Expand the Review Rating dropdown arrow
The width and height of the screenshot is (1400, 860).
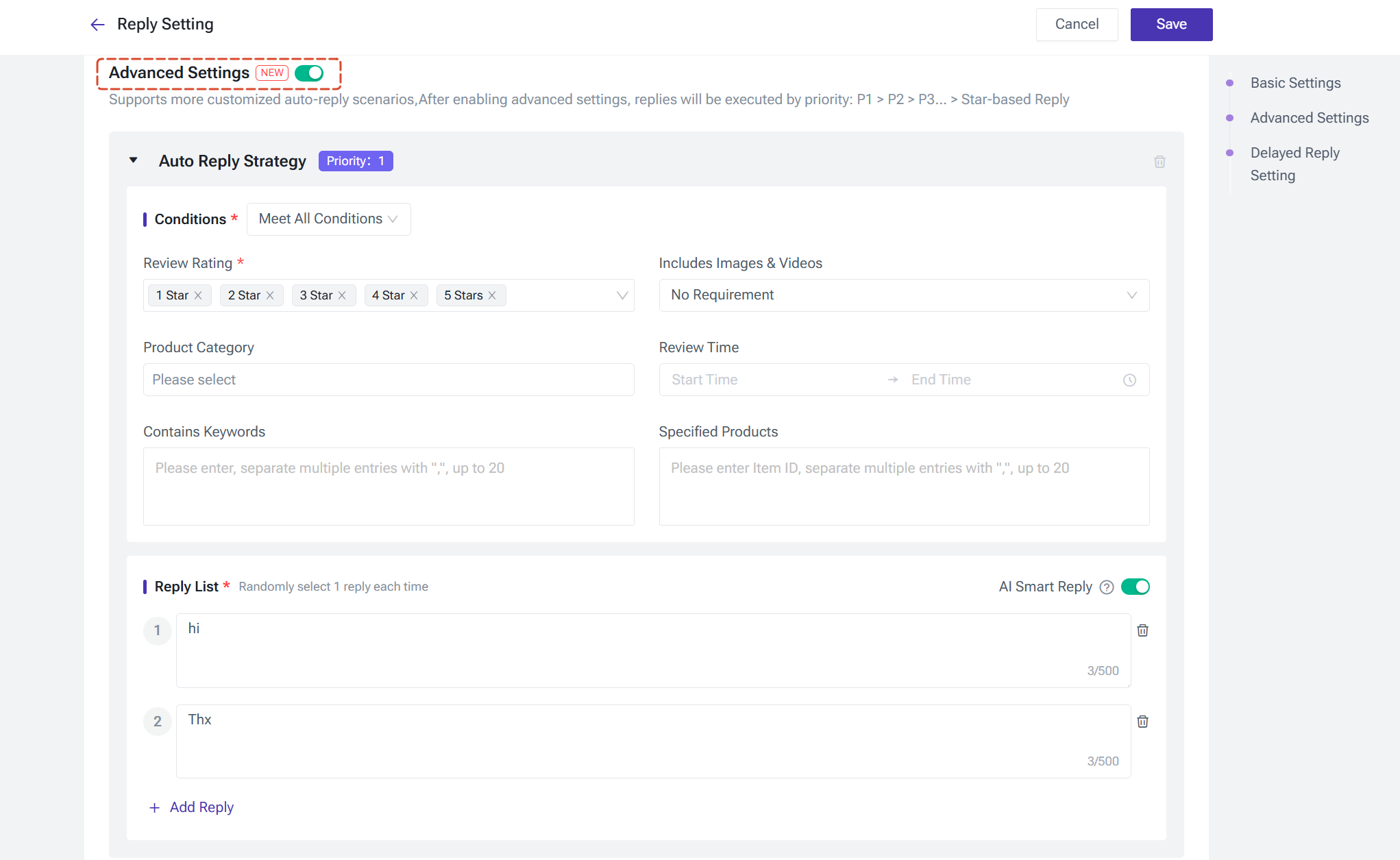pyautogui.click(x=622, y=295)
